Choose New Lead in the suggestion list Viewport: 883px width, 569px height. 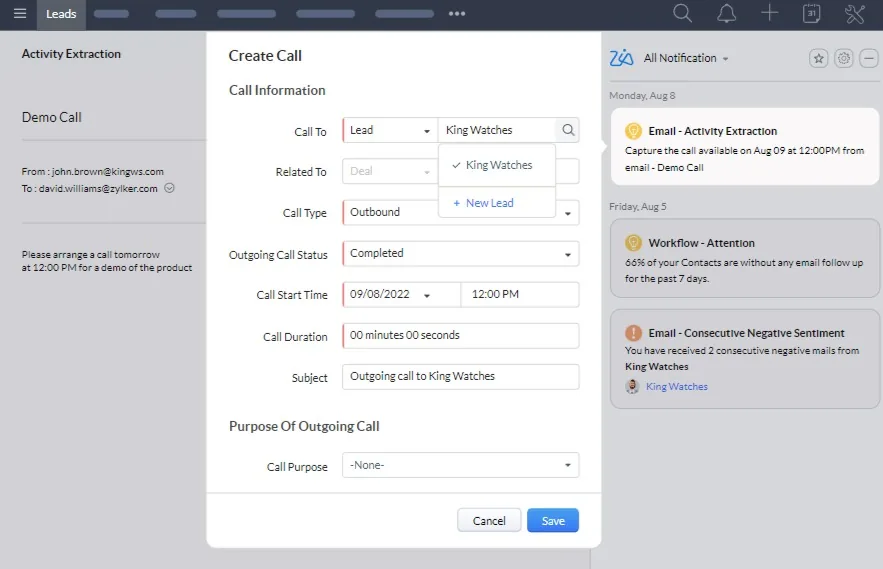point(497,203)
